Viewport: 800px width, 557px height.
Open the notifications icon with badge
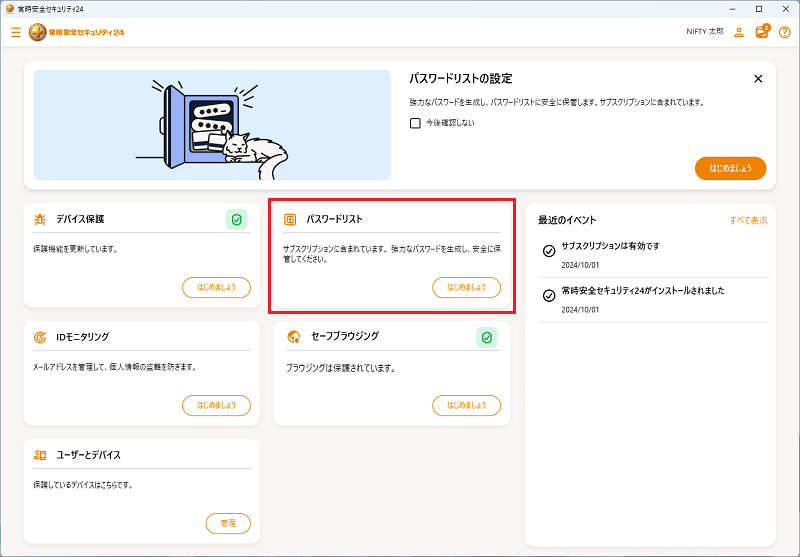[762, 32]
